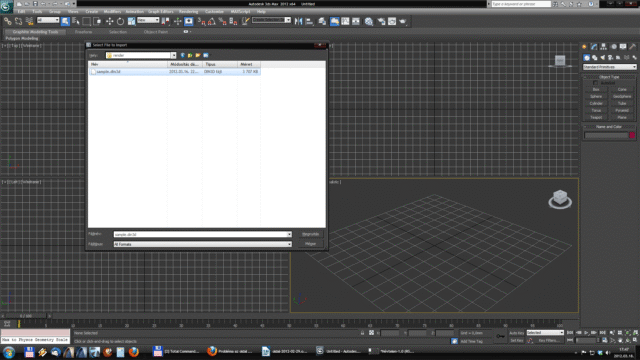Open Firefox from the taskbar
The width and height of the screenshot is (640, 360).
click(x=134, y=352)
